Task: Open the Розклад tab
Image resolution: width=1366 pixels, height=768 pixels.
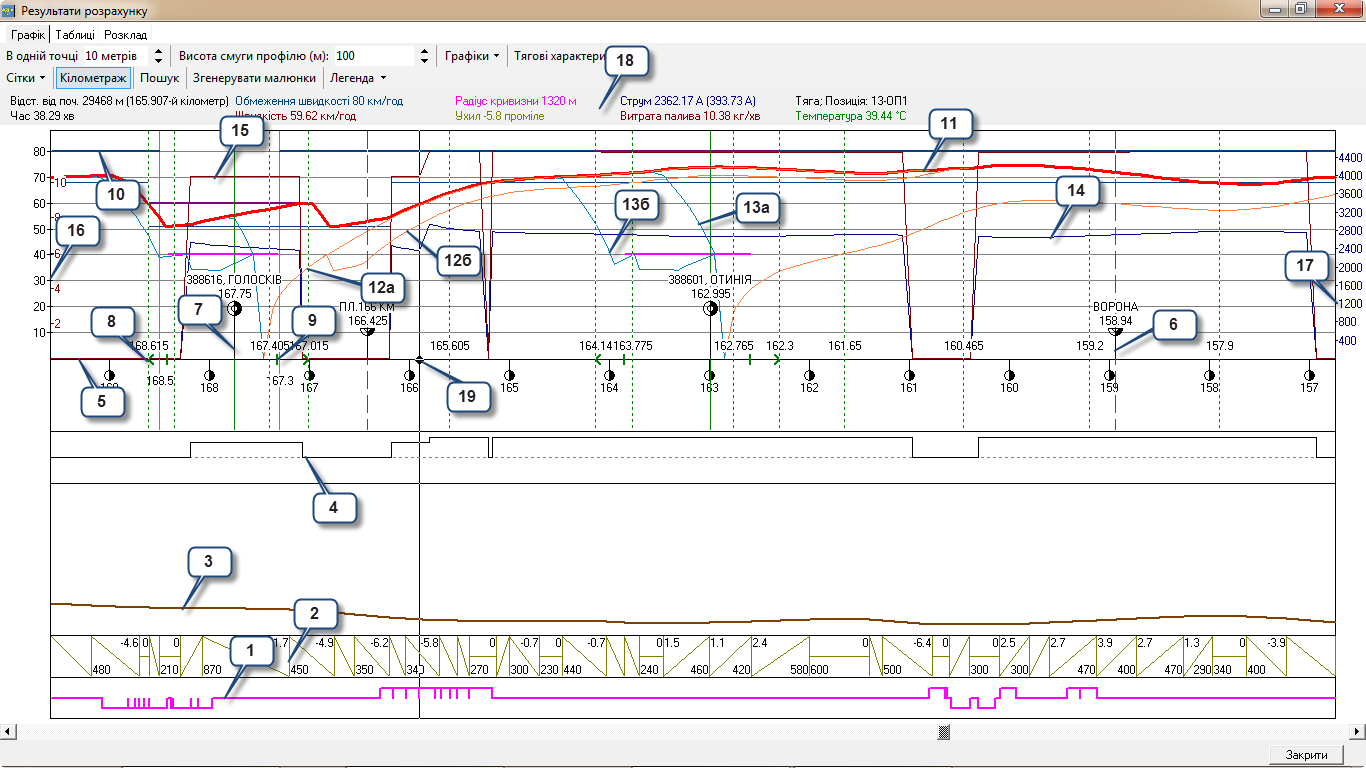Action: [x=125, y=35]
